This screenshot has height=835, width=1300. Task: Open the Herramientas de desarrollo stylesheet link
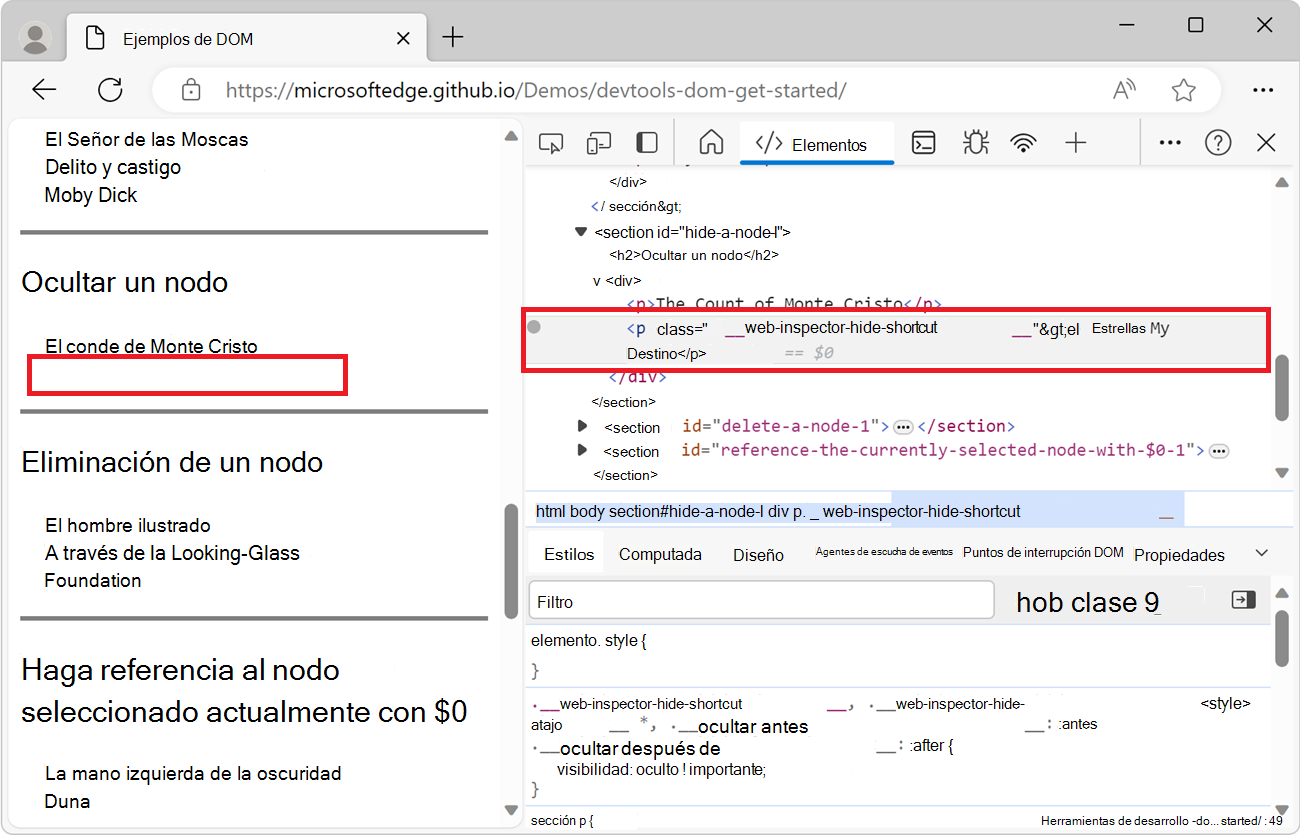(x=1161, y=821)
